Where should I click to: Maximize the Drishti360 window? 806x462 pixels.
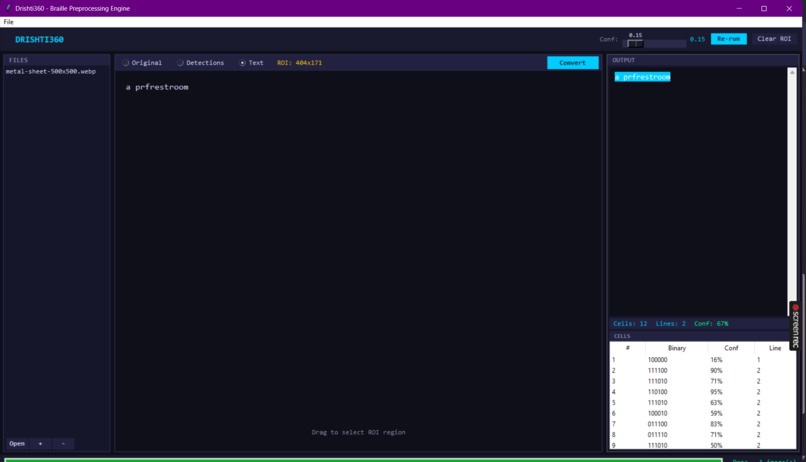764,8
